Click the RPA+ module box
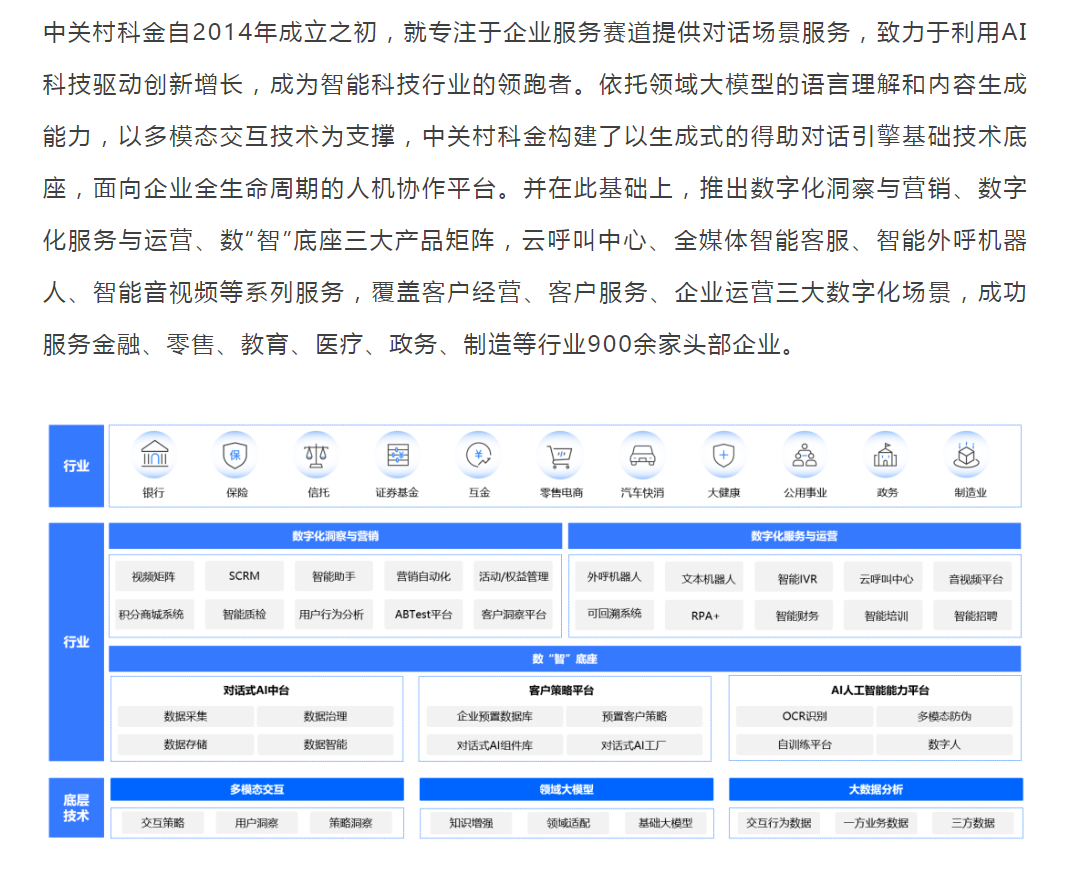The image size is (1067, 878). (x=705, y=616)
